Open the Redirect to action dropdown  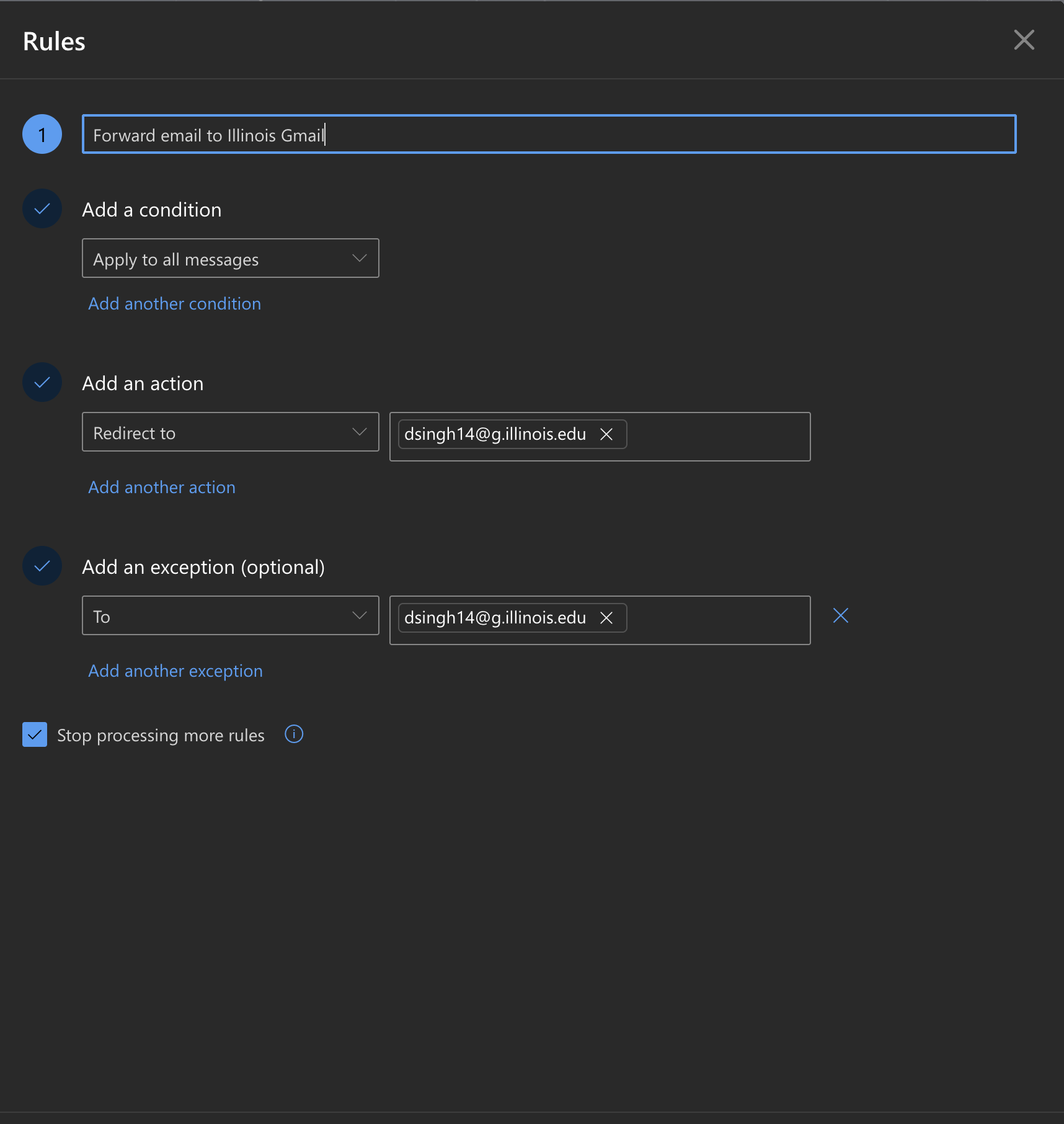[x=230, y=432]
